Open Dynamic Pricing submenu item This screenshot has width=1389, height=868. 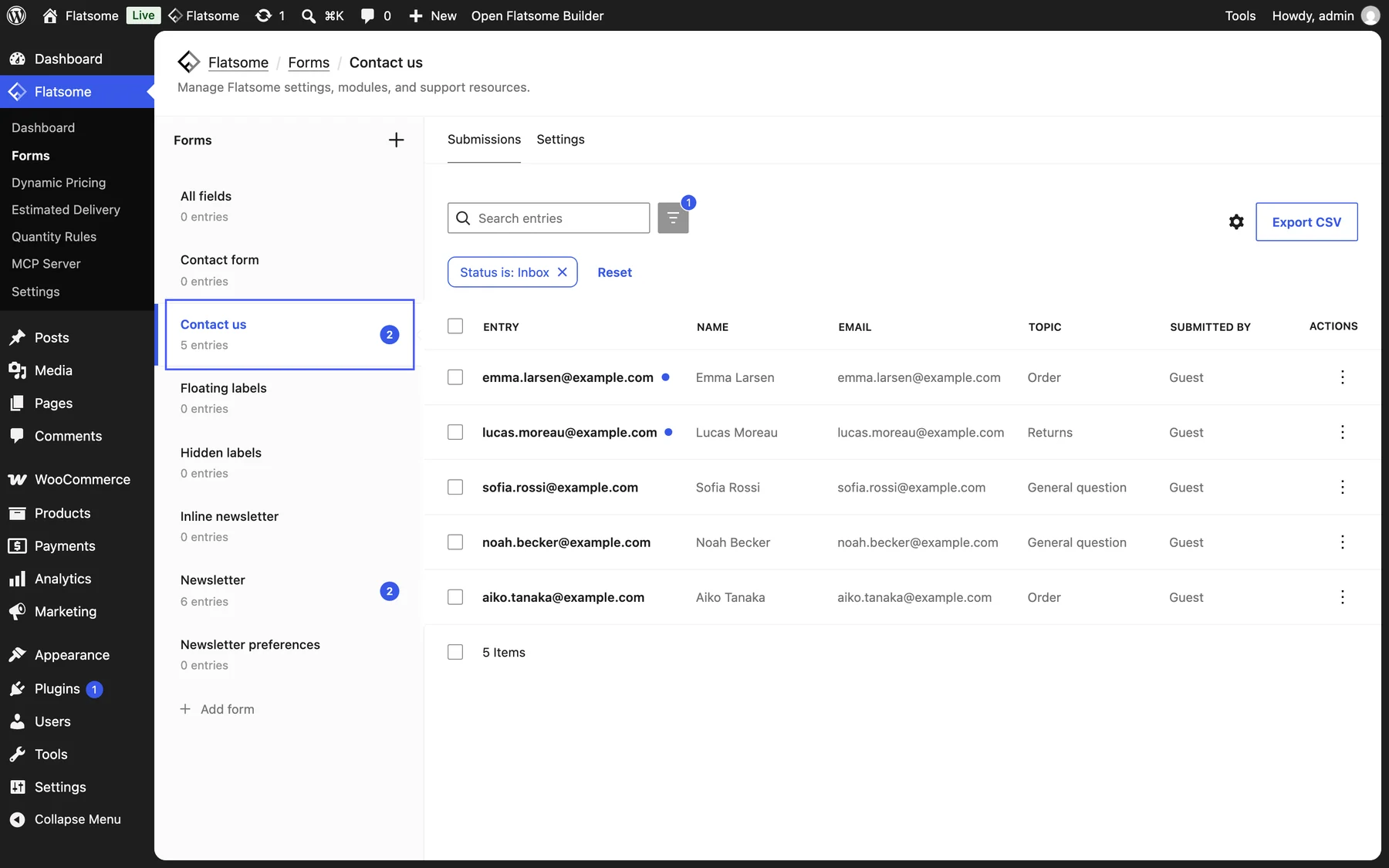(59, 183)
